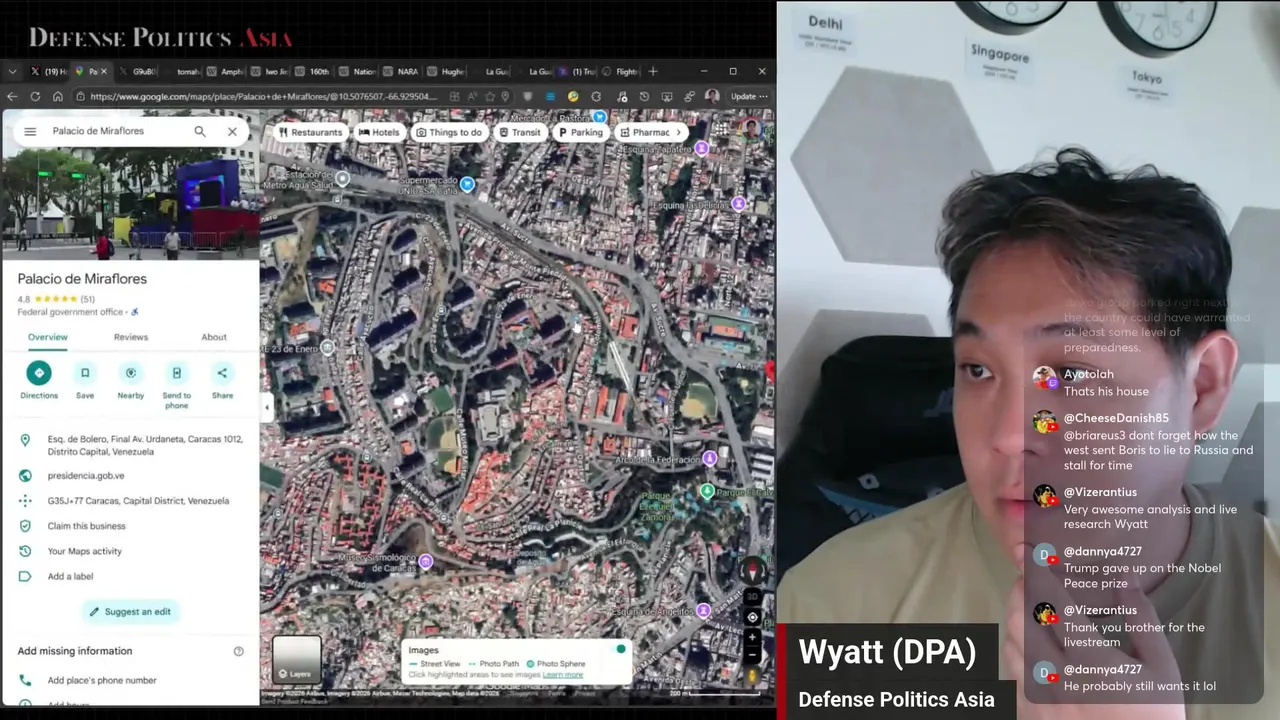Screen dimensions: 1280x720
Task: Select the Parking filter chip
Action: [x=581, y=132]
